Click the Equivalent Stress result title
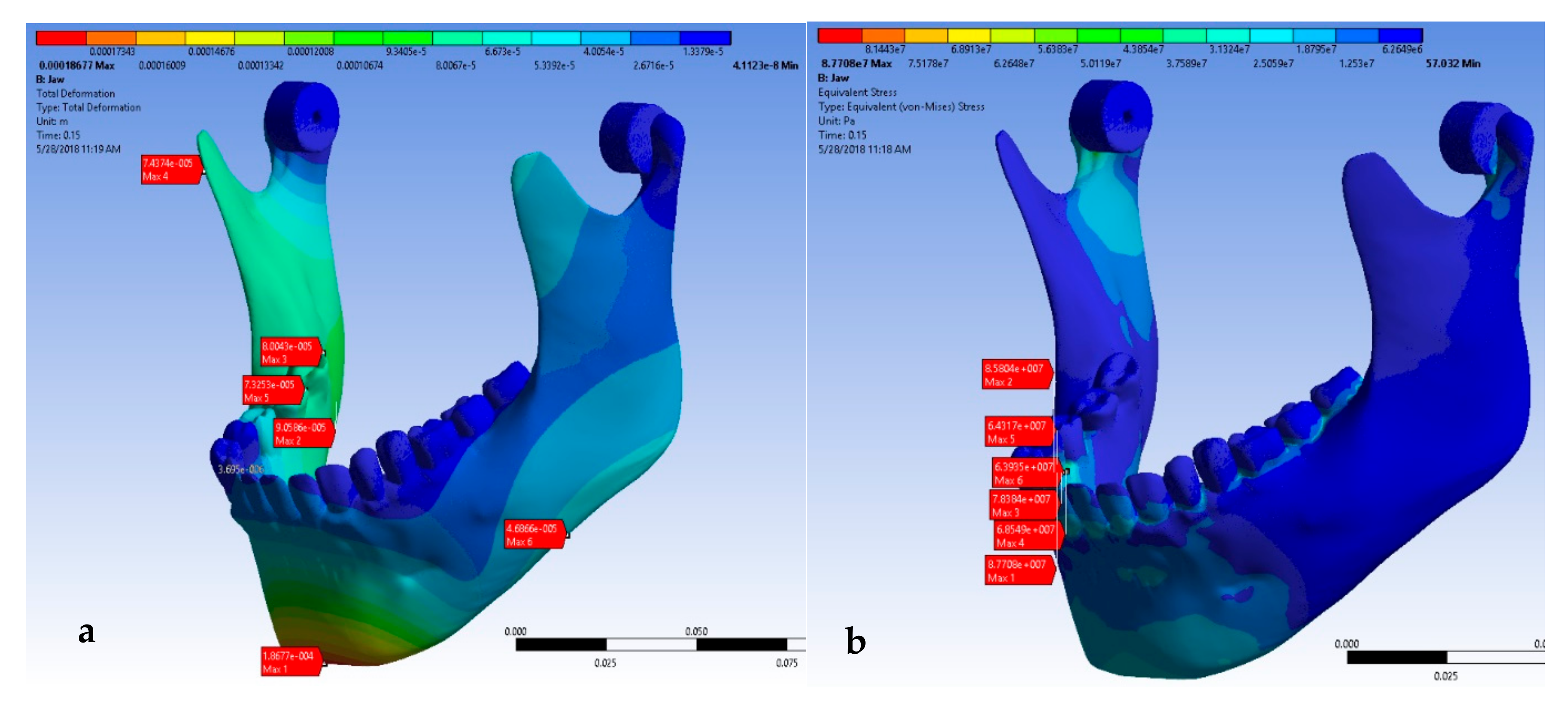Screen dimensions: 1568x705 pyautogui.click(x=857, y=92)
